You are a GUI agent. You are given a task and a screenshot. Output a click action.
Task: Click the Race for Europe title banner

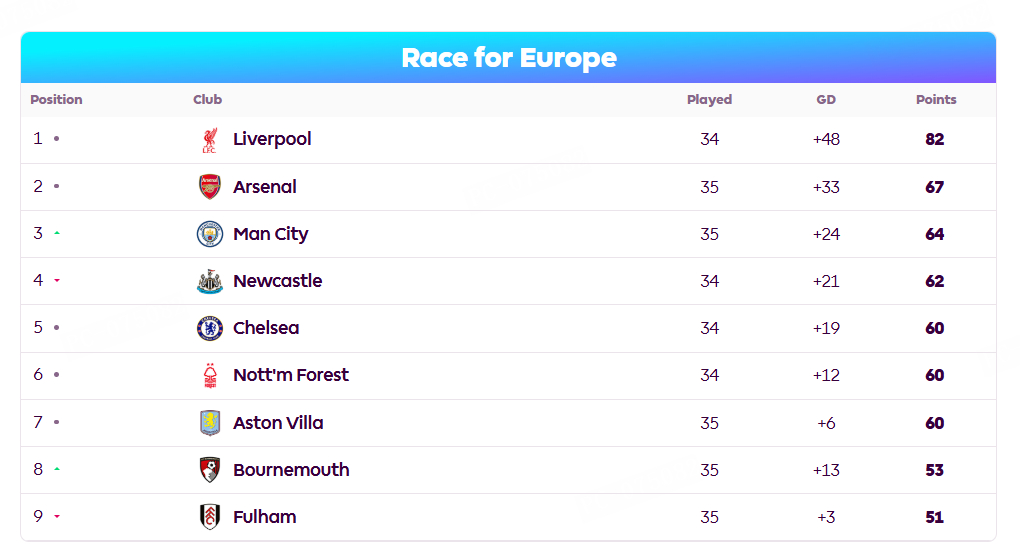click(509, 57)
